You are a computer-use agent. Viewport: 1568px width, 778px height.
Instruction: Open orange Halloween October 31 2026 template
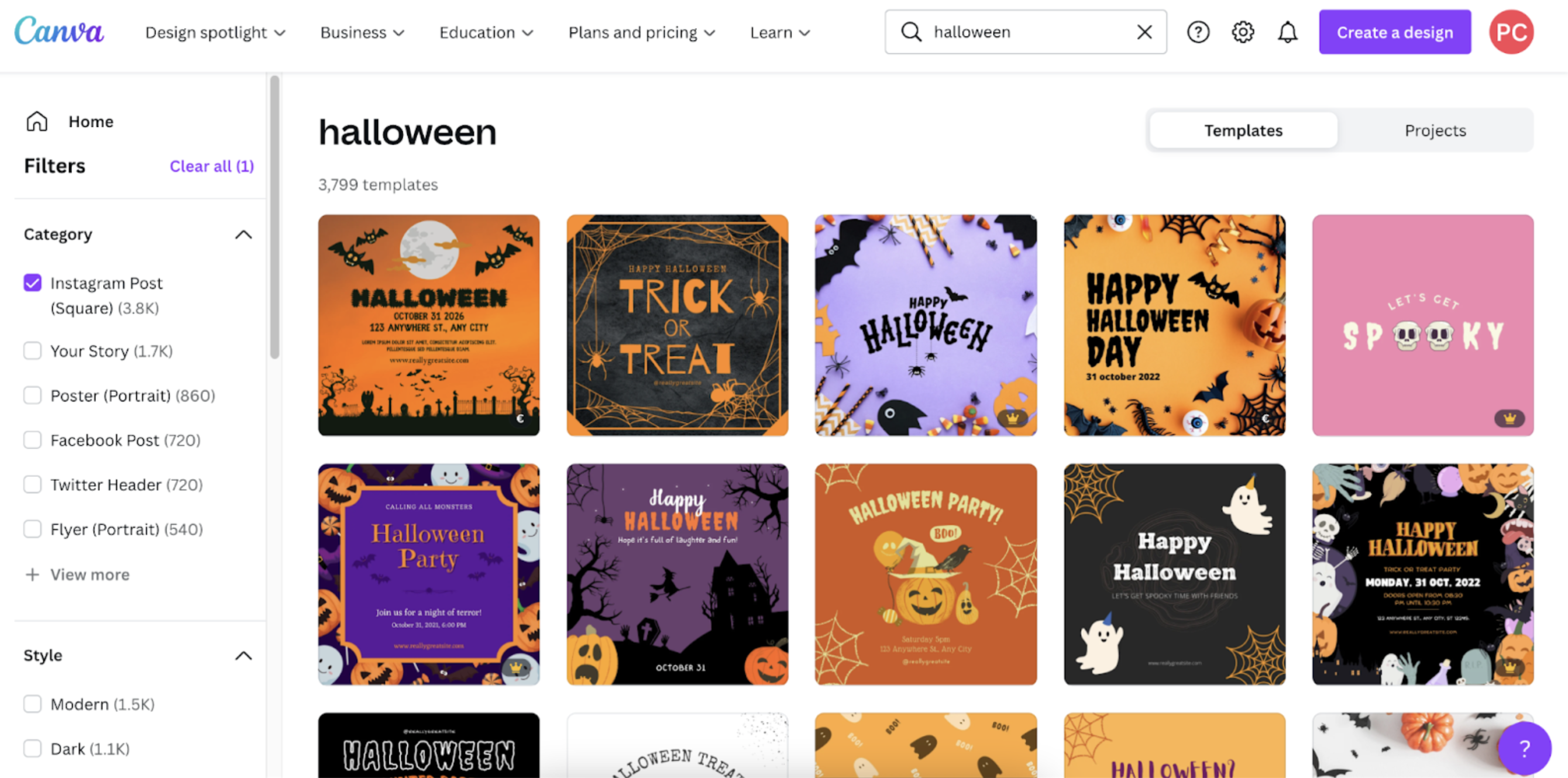[428, 325]
